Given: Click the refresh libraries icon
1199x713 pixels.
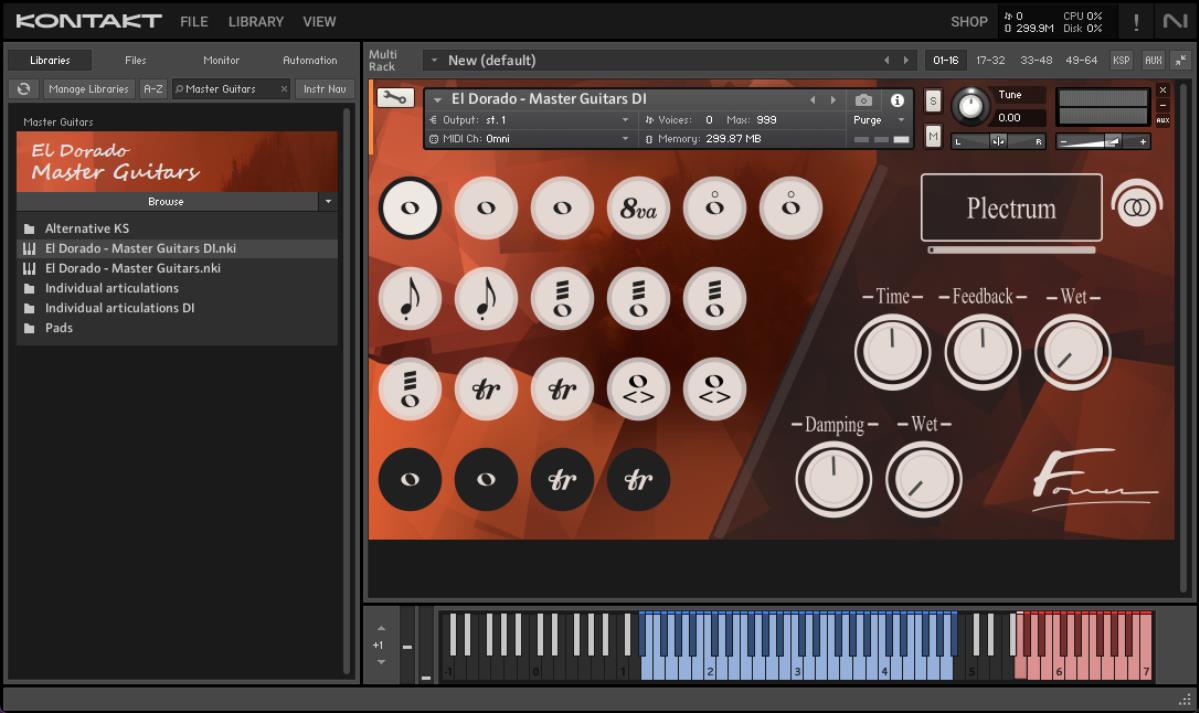Looking at the screenshot, I should 24,89.
